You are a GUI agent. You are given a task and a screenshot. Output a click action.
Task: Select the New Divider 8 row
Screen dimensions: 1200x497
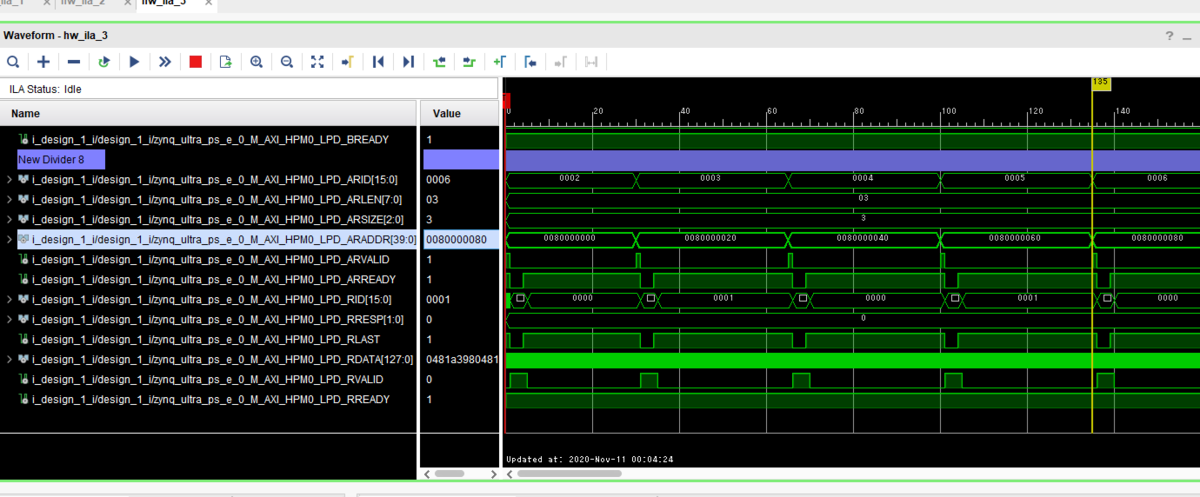pyautogui.click(x=60, y=160)
